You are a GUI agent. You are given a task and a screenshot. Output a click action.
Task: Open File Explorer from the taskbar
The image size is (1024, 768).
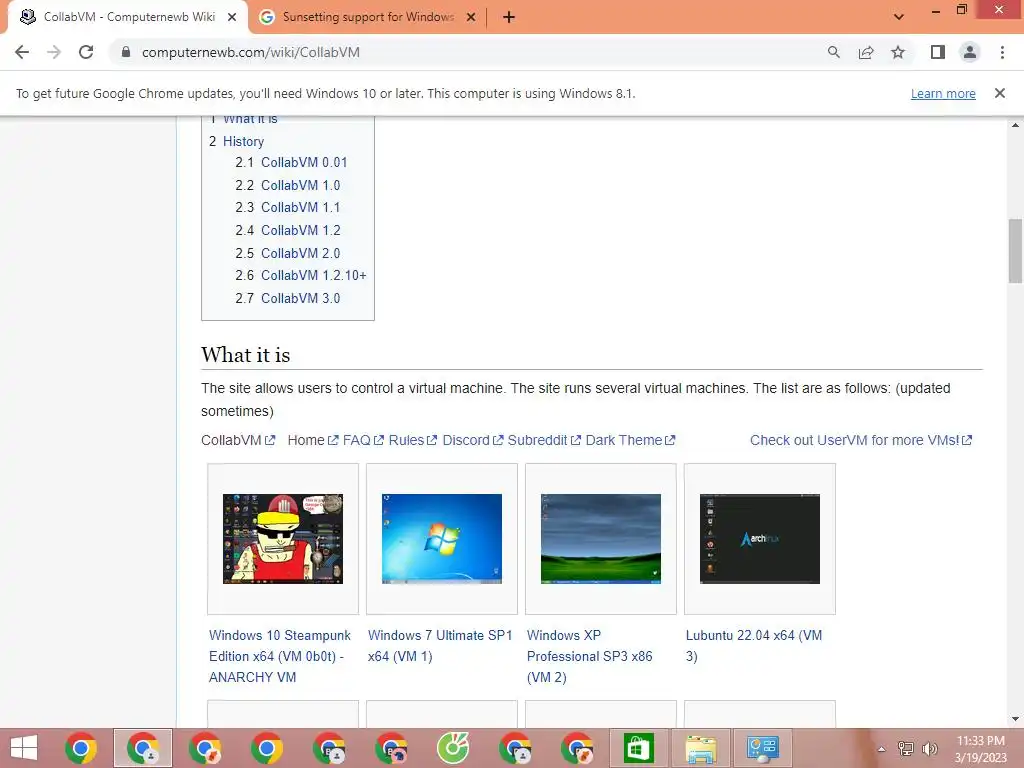coord(700,748)
